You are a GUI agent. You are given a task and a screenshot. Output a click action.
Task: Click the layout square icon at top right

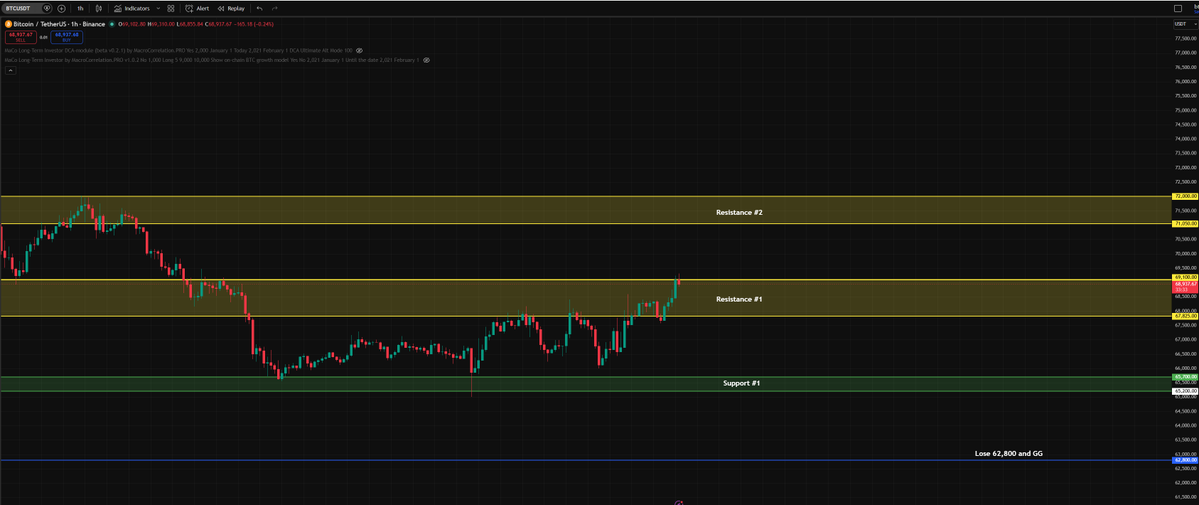coord(1177,8)
